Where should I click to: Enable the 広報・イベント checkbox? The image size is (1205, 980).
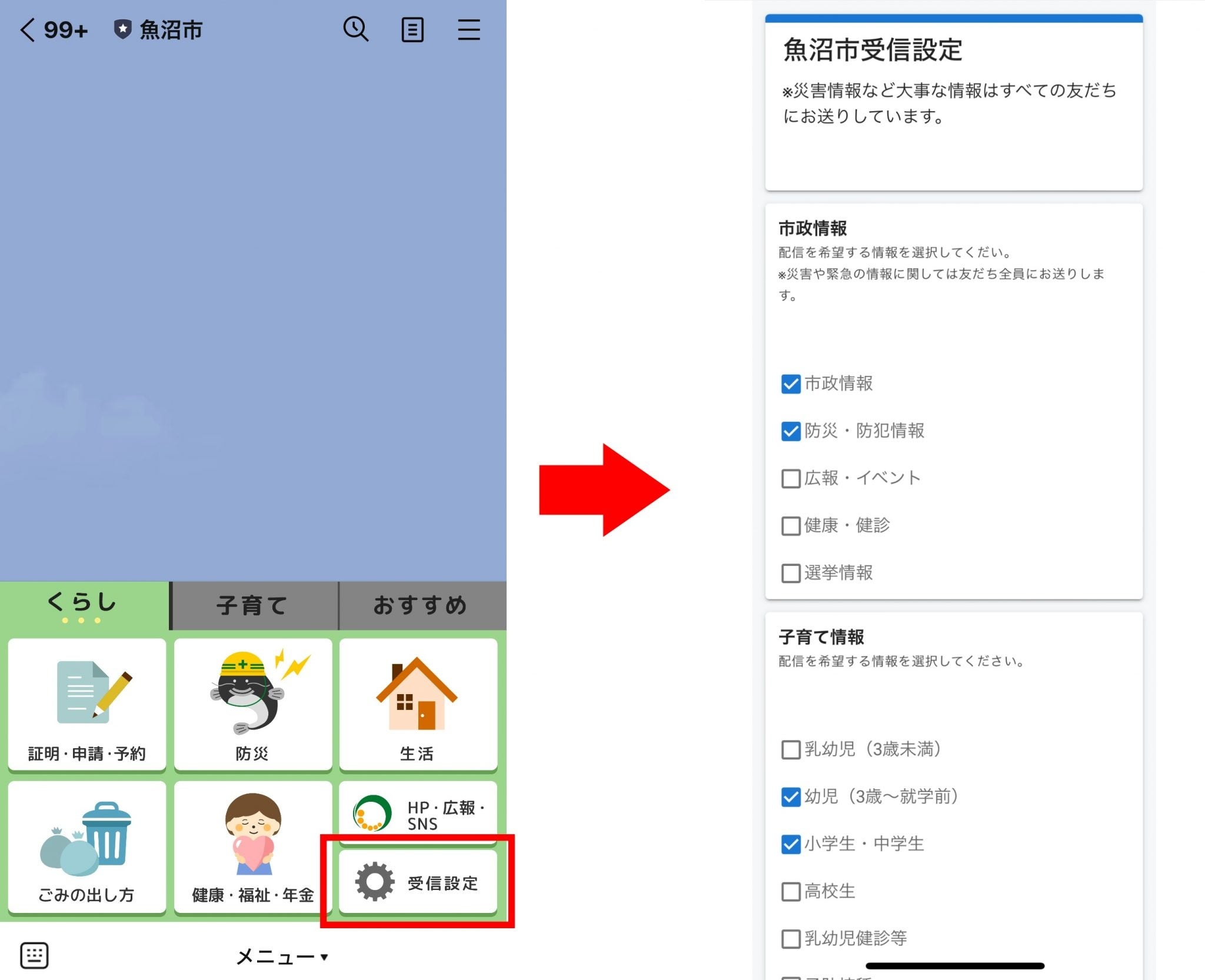click(x=791, y=478)
